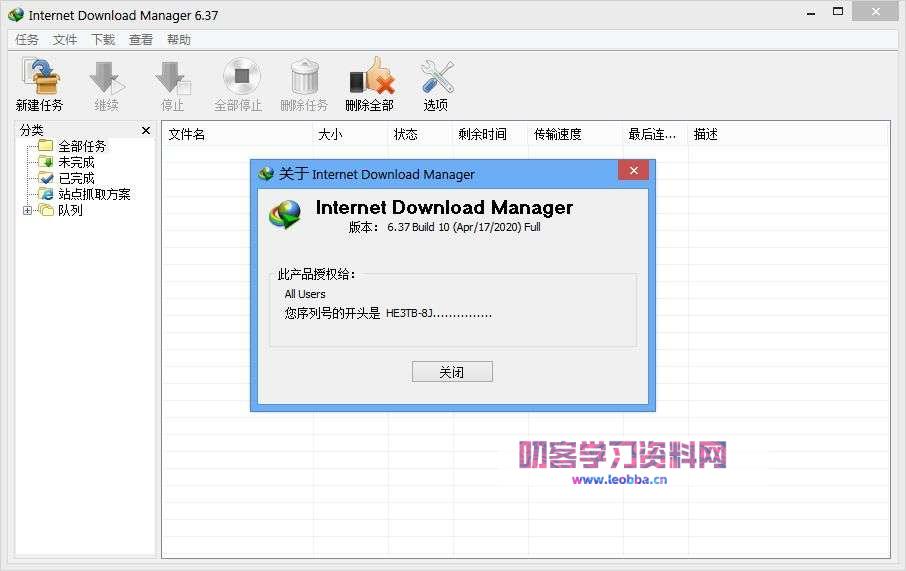
Task: Click the IDM globe logo in About dialog
Action: [x=285, y=214]
